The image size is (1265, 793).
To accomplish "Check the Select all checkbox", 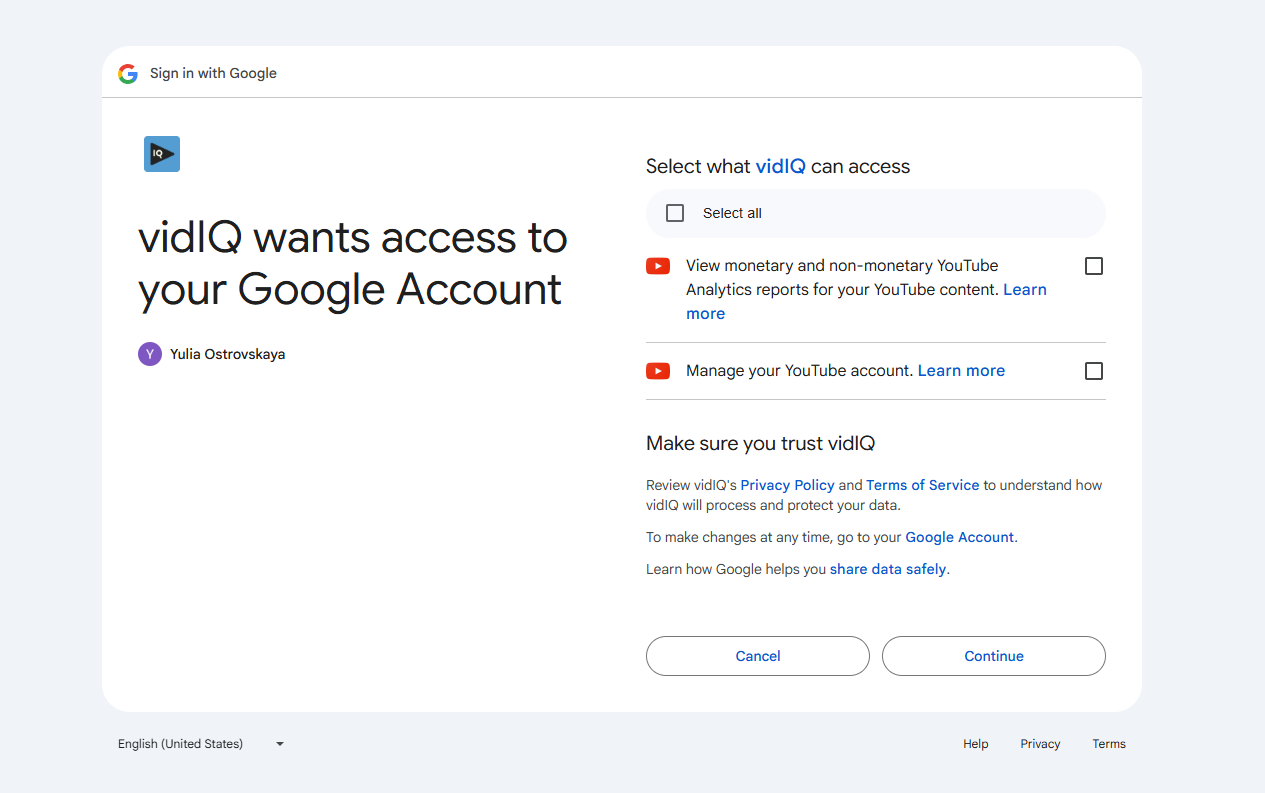I will pyautogui.click(x=675, y=213).
